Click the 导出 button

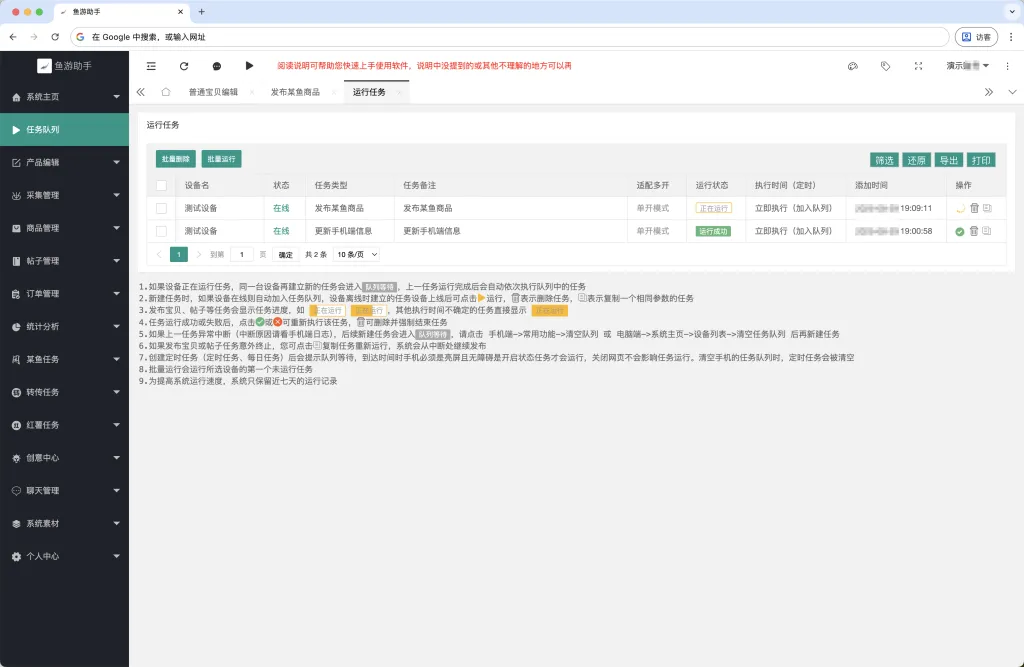[x=948, y=160]
